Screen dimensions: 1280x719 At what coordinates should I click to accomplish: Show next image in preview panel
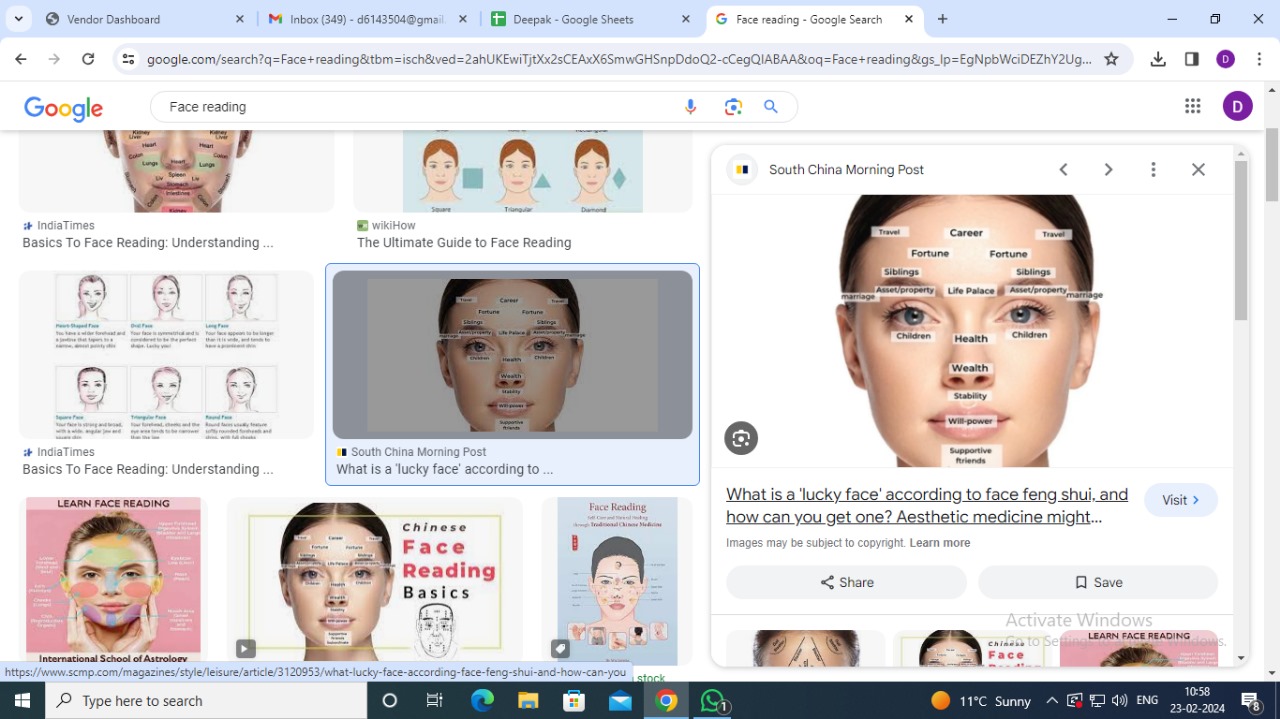click(1108, 170)
